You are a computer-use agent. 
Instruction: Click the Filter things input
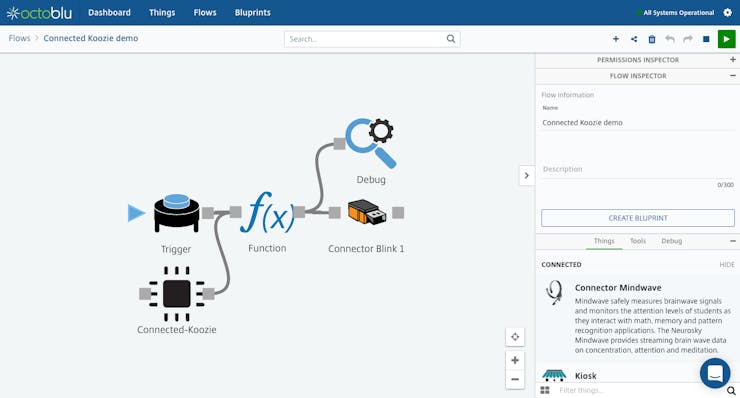(x=639, y=390)
